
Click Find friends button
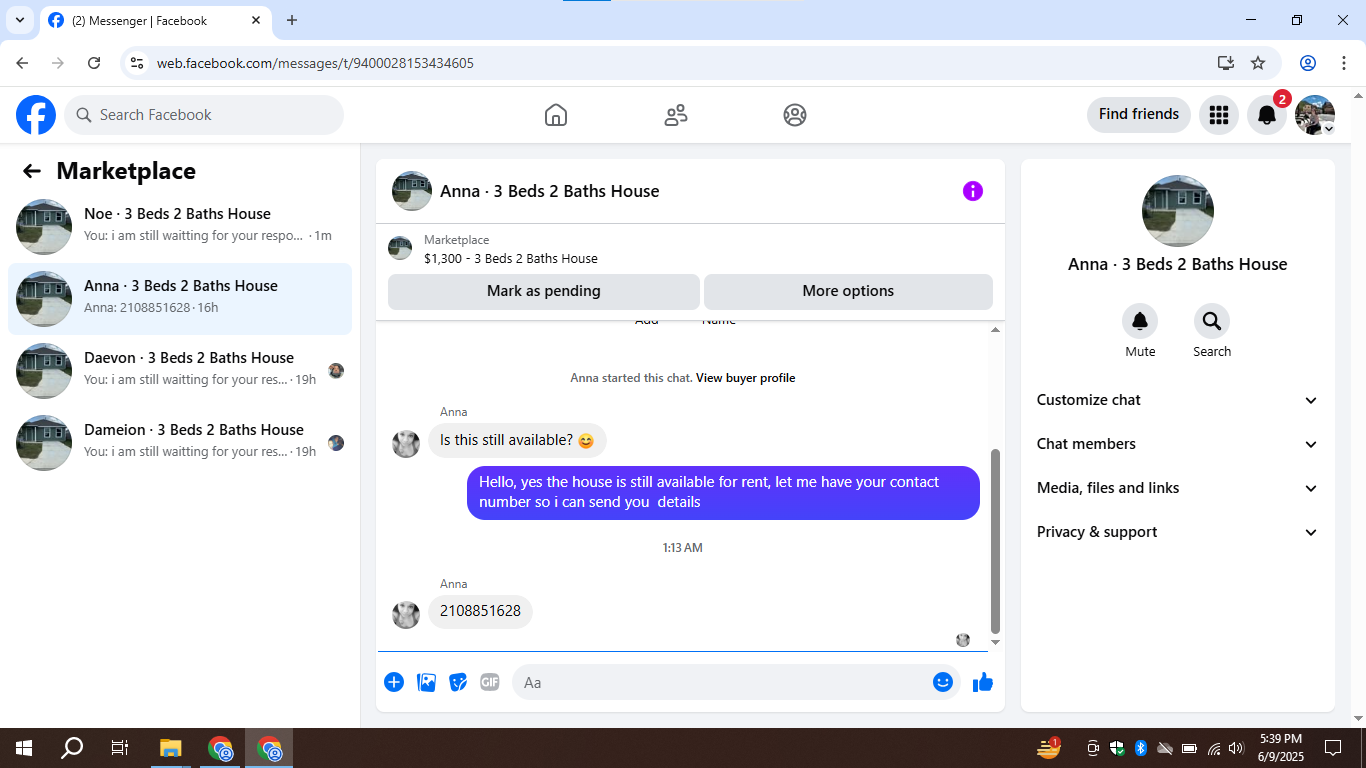[x=1139, y=114]
